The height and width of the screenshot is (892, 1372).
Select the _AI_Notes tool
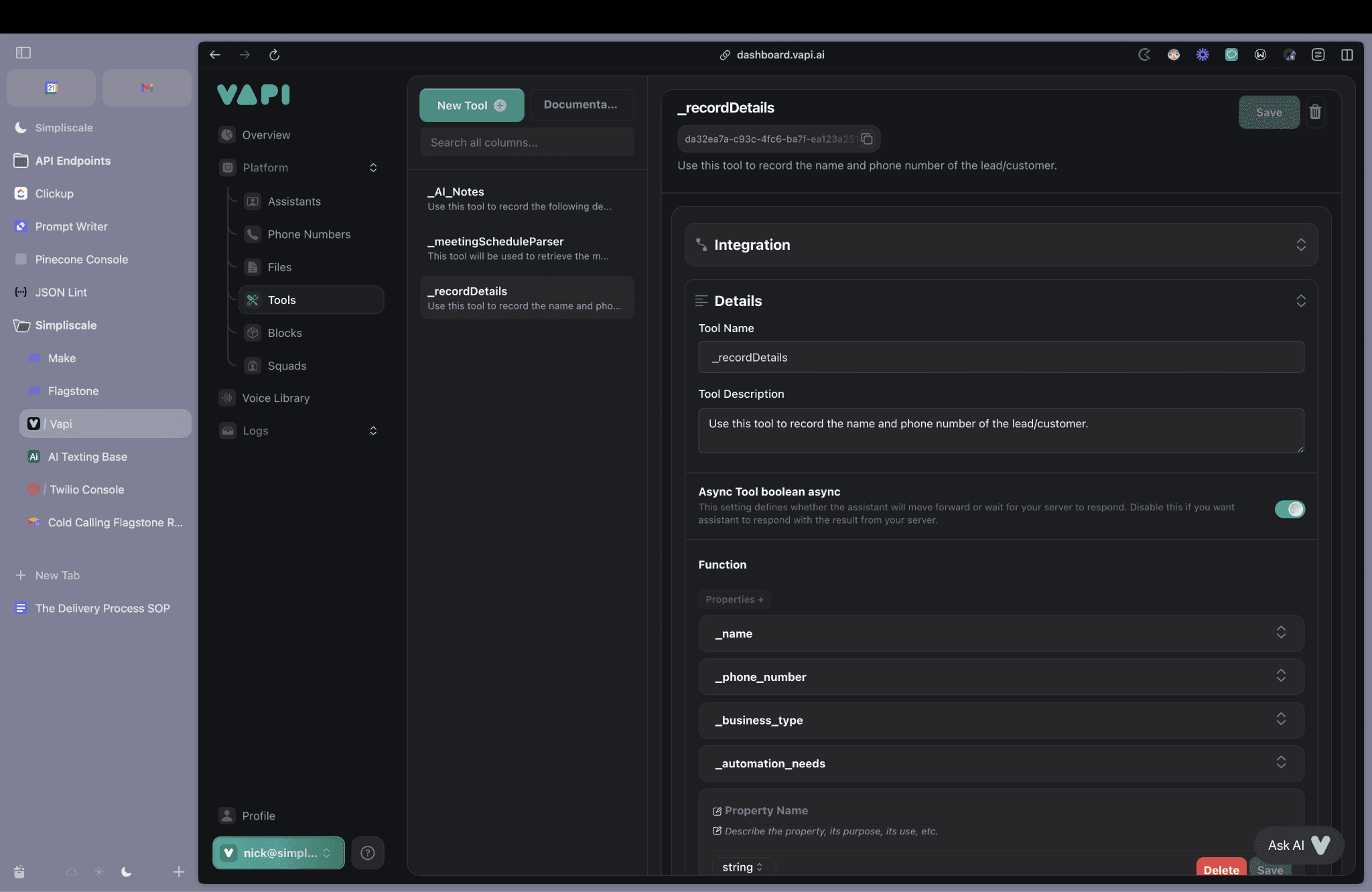tap(527, 199)
